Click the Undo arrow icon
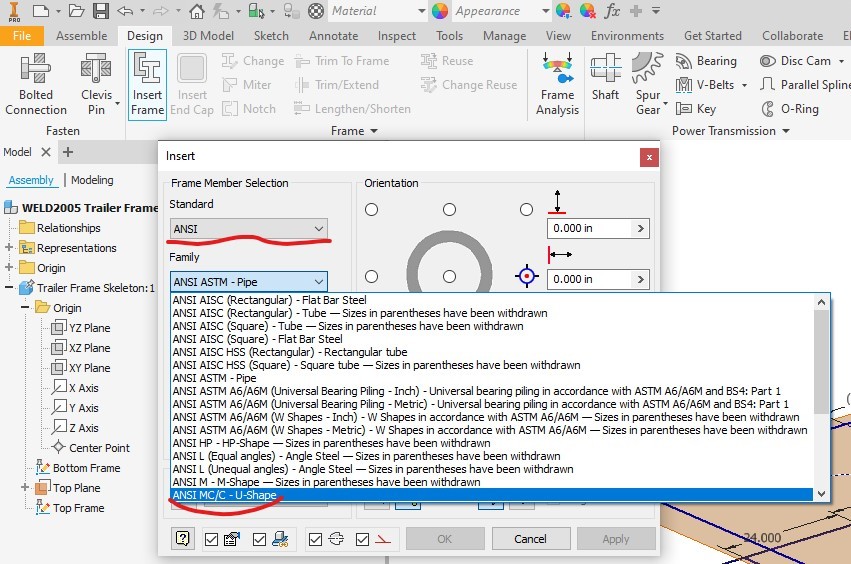This screenshot has height=564, width=851. (x=125, y=10)
